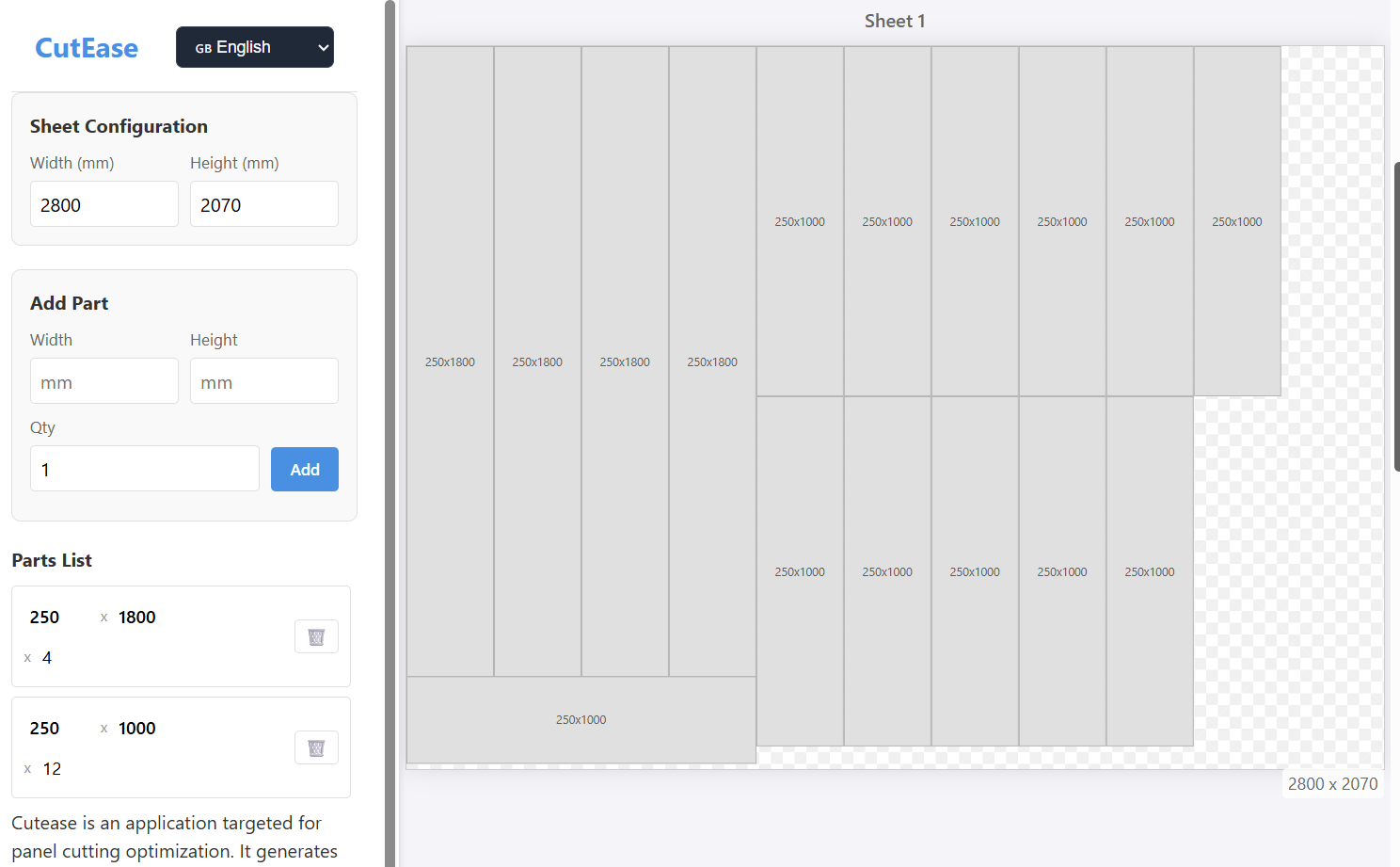Viewport: 1400px width, 867px height.
Task: Select the first 250x1800 panel
Action: click(x=450, y=361)
